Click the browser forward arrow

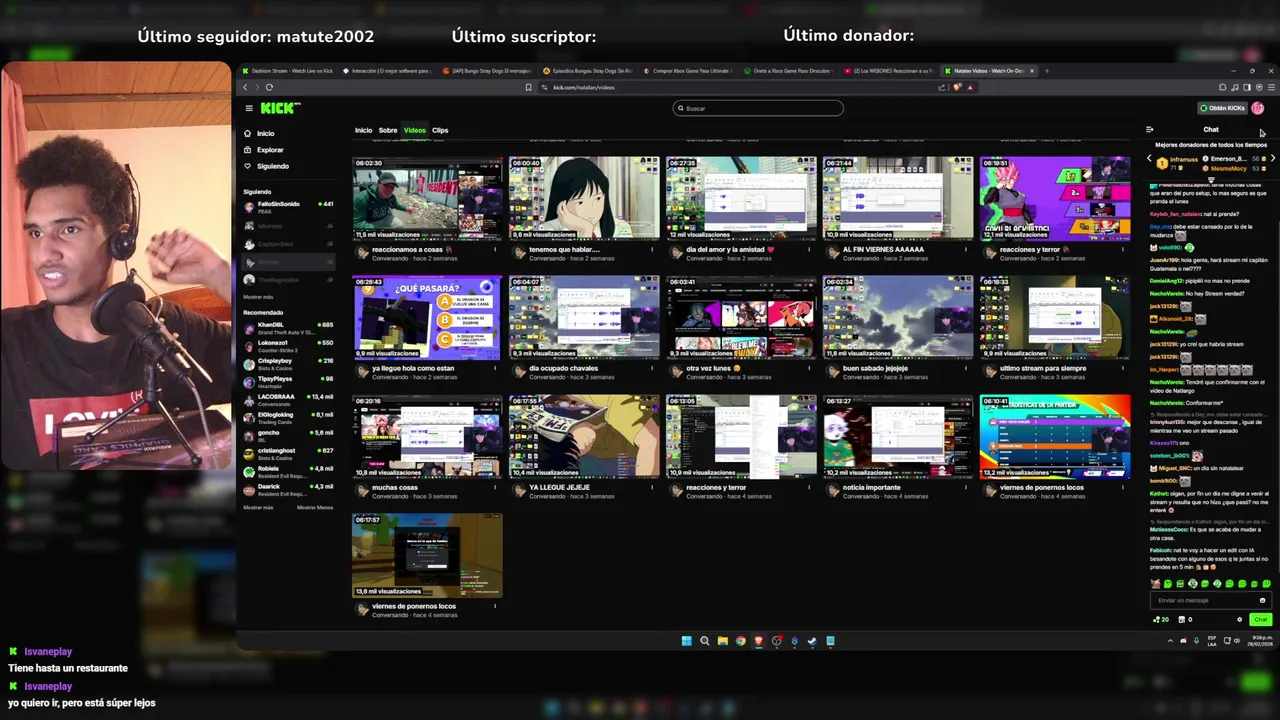pyautogui.click(x=257, y=87)
